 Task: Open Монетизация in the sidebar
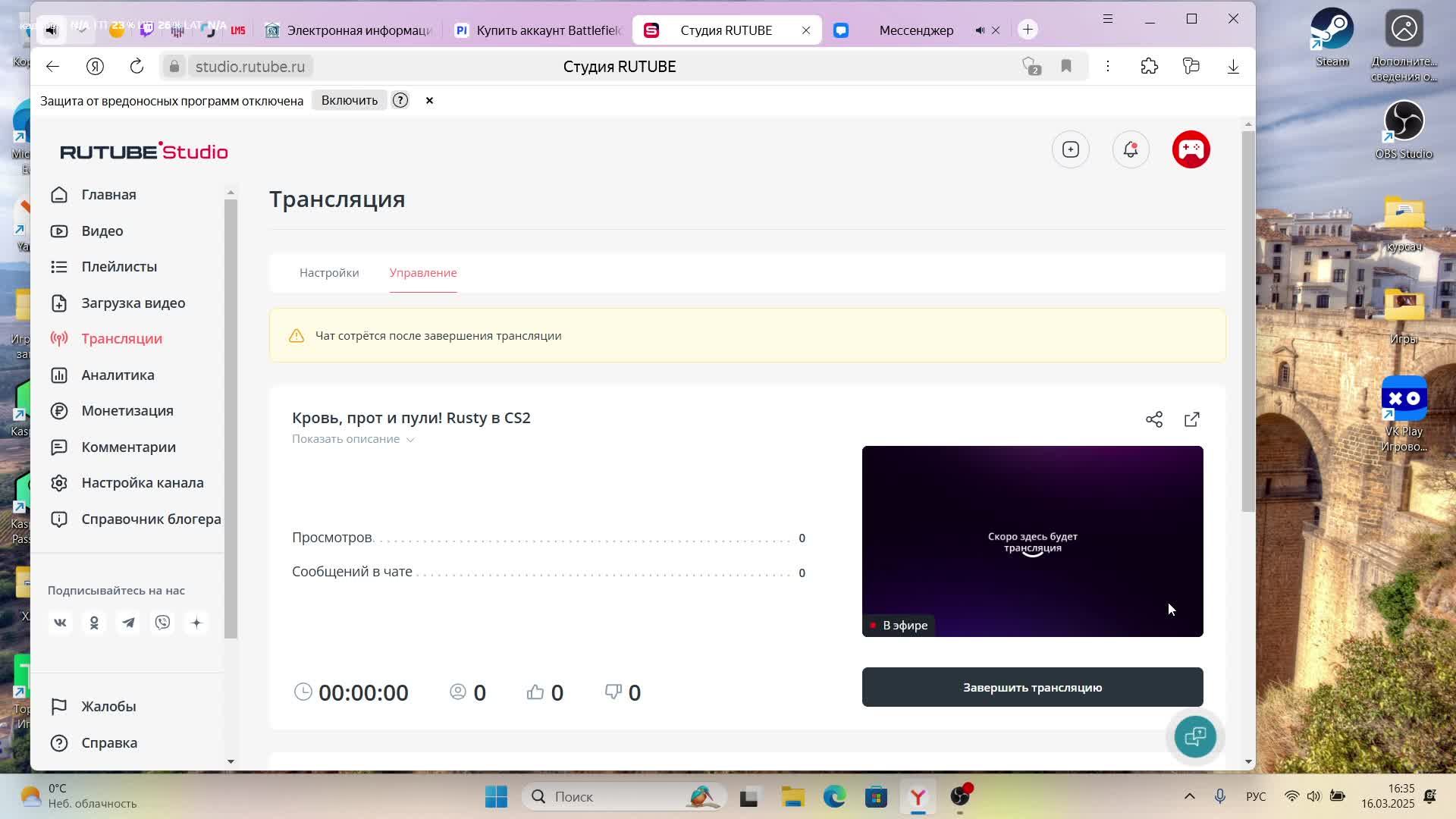point(112,411)
